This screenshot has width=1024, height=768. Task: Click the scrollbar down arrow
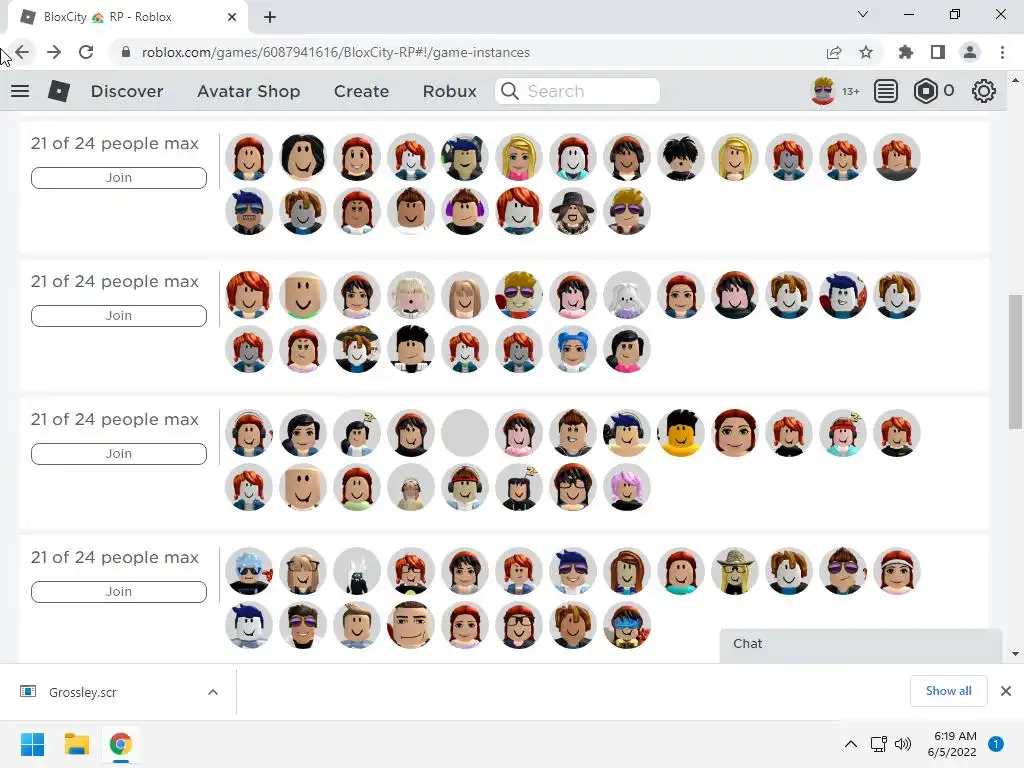pyautogui.click(x=1015, y=654)
